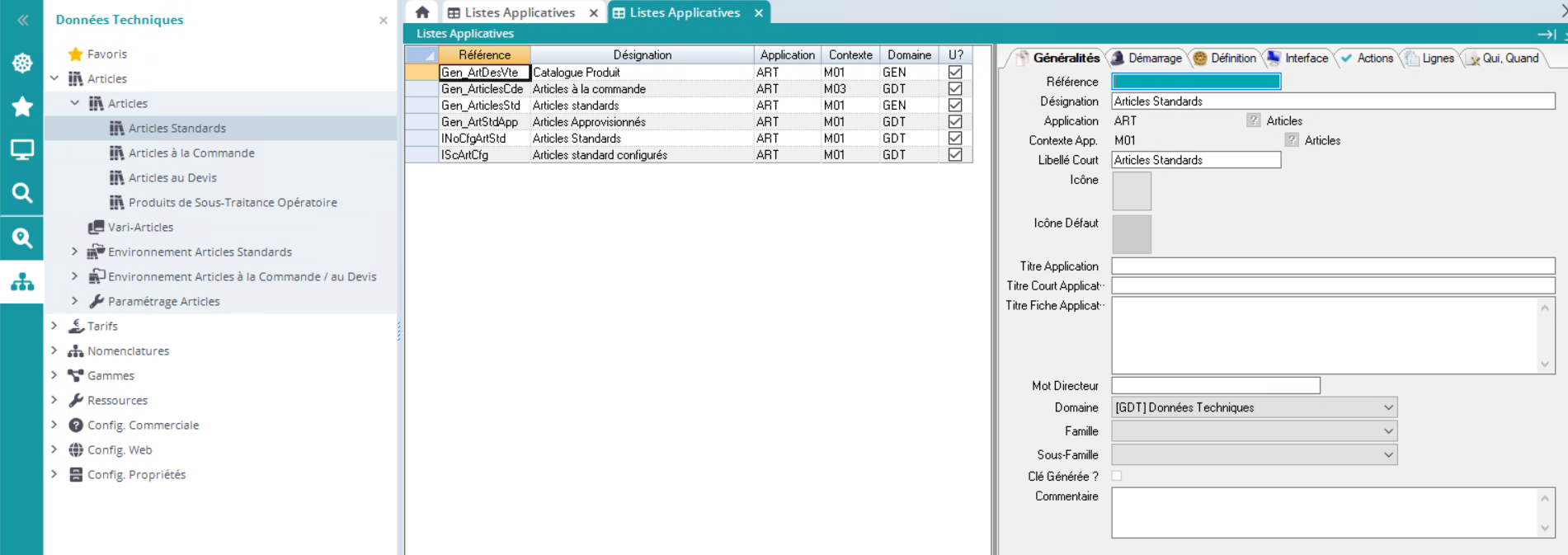Expand the Tarifs tree node
Image resolution: width=1568 pixels, height=555 pixels.
[x=54, y=326]
